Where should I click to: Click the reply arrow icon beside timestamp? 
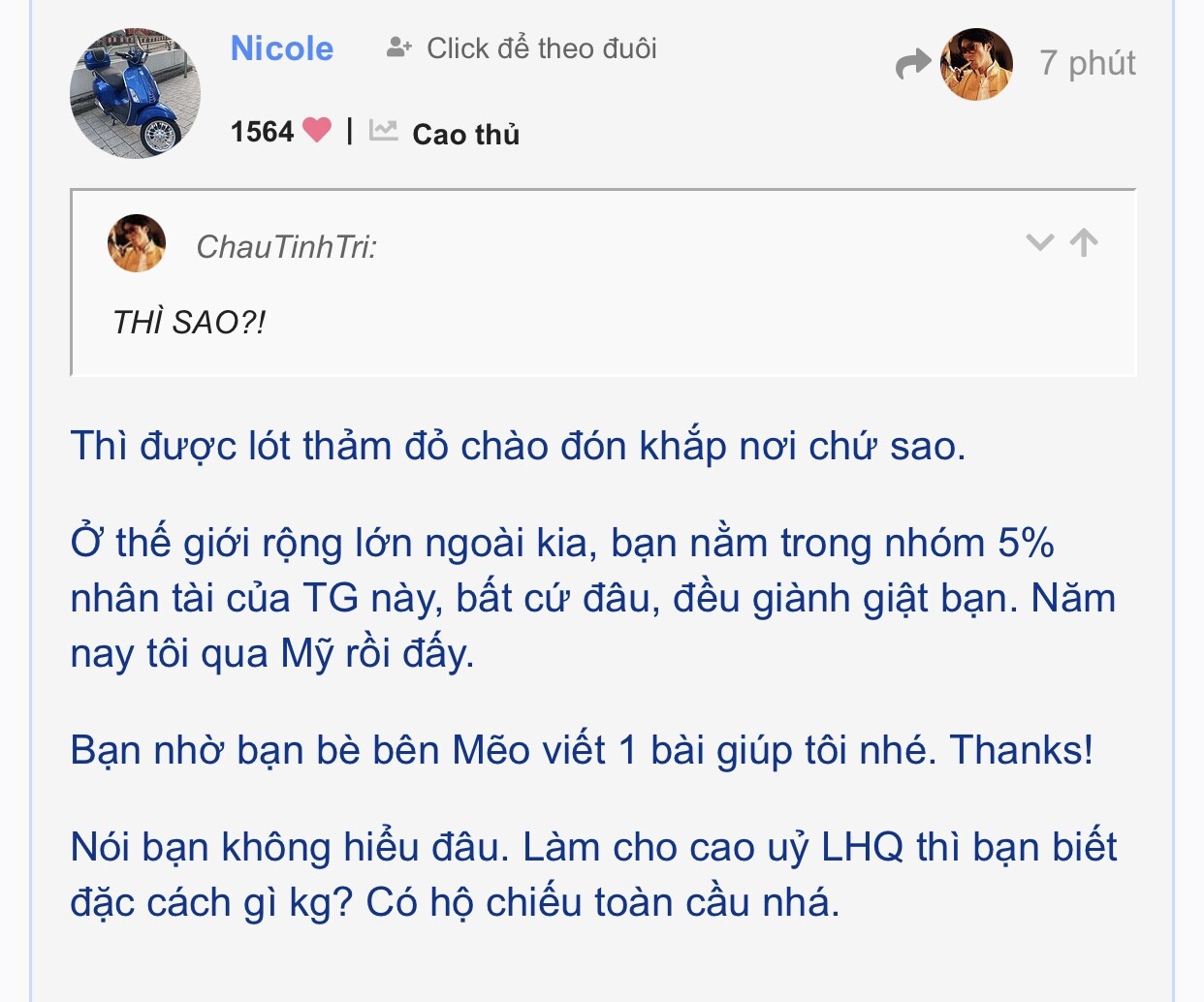912,65
